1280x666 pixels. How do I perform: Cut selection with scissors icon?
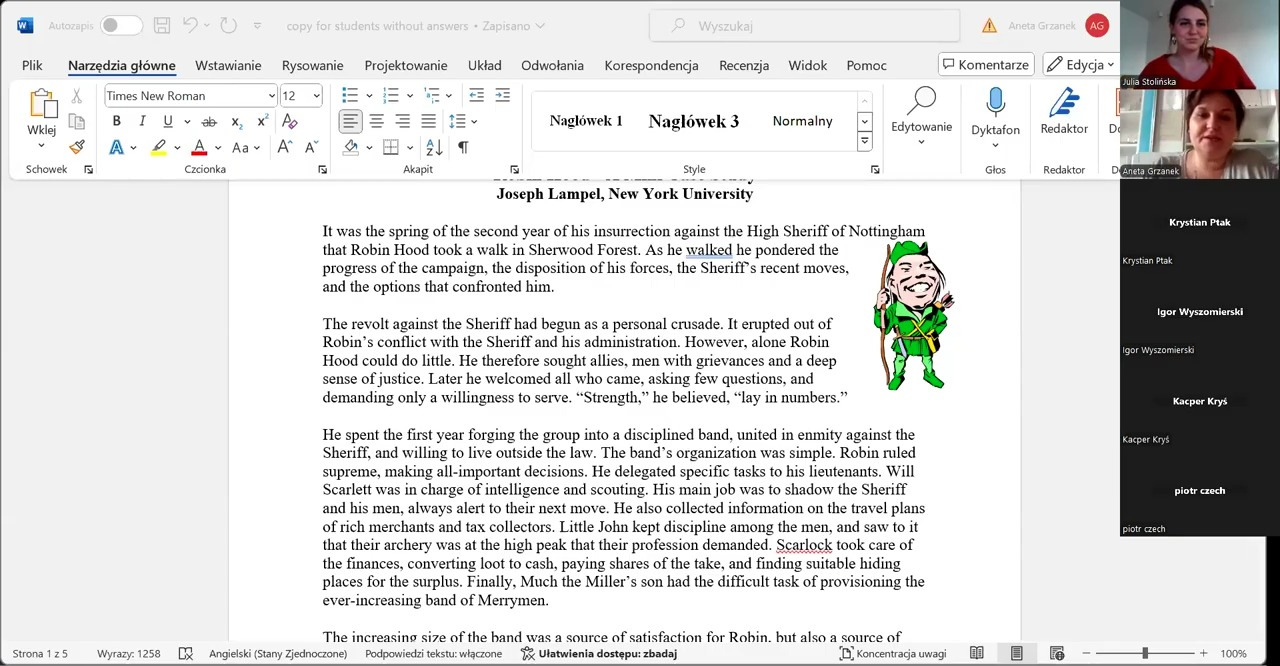pyautogui.click(x=77, y=97)
